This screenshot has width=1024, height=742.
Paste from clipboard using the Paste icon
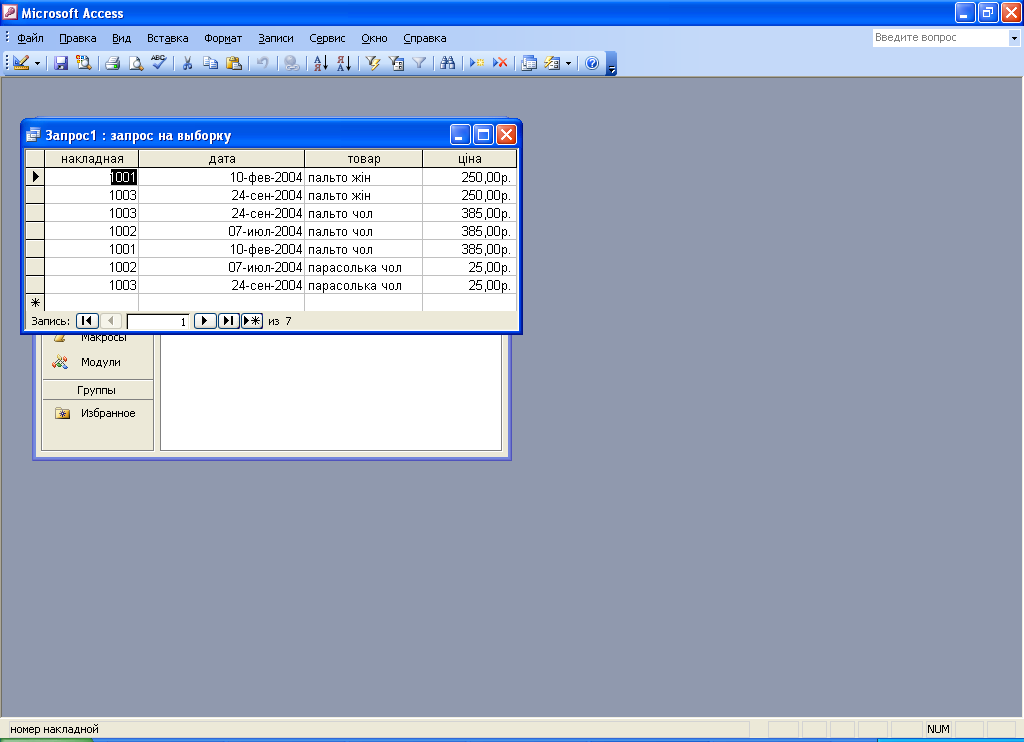(x=233, y=63)
